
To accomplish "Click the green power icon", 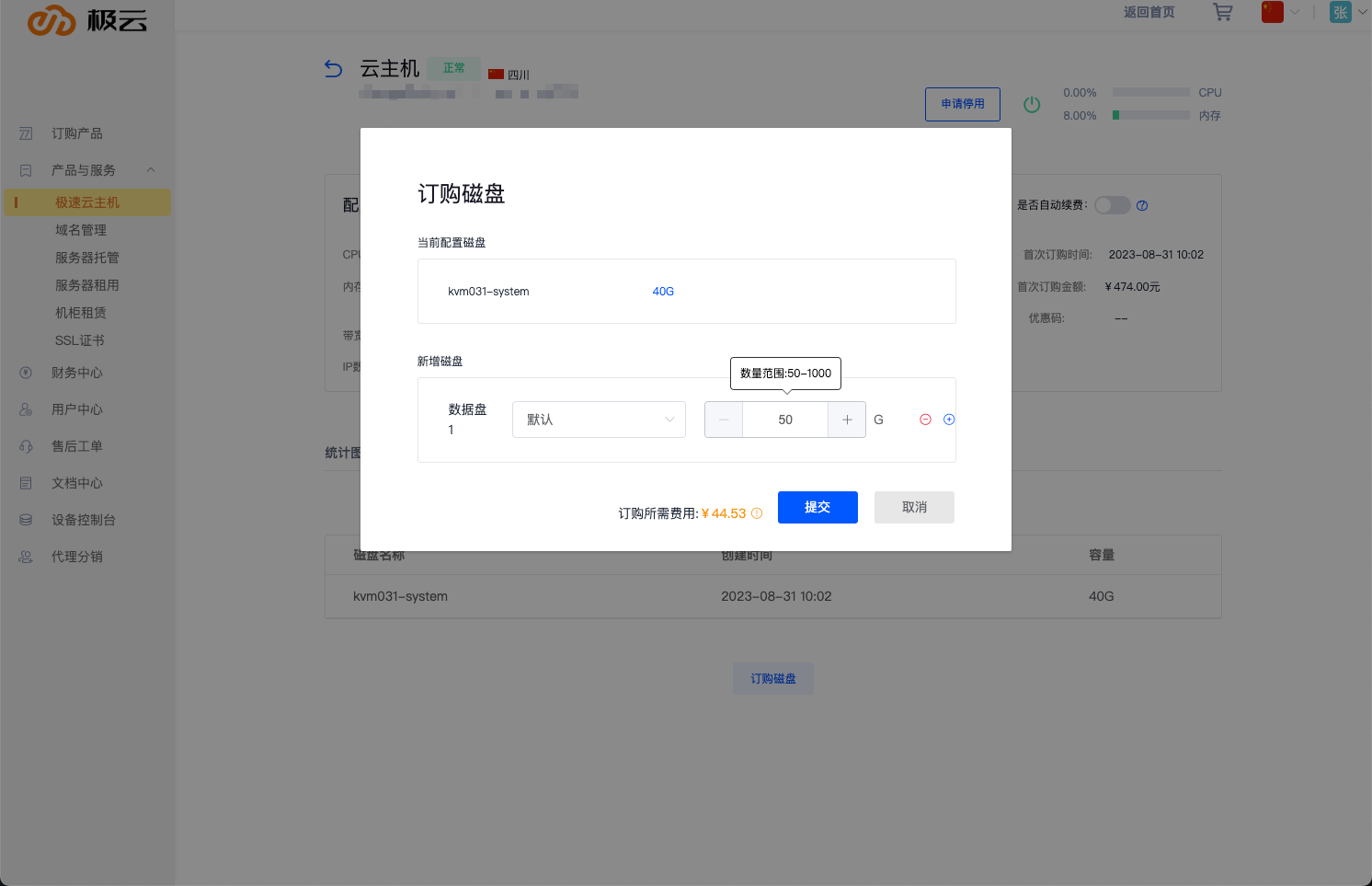I will coord(1032,105).
